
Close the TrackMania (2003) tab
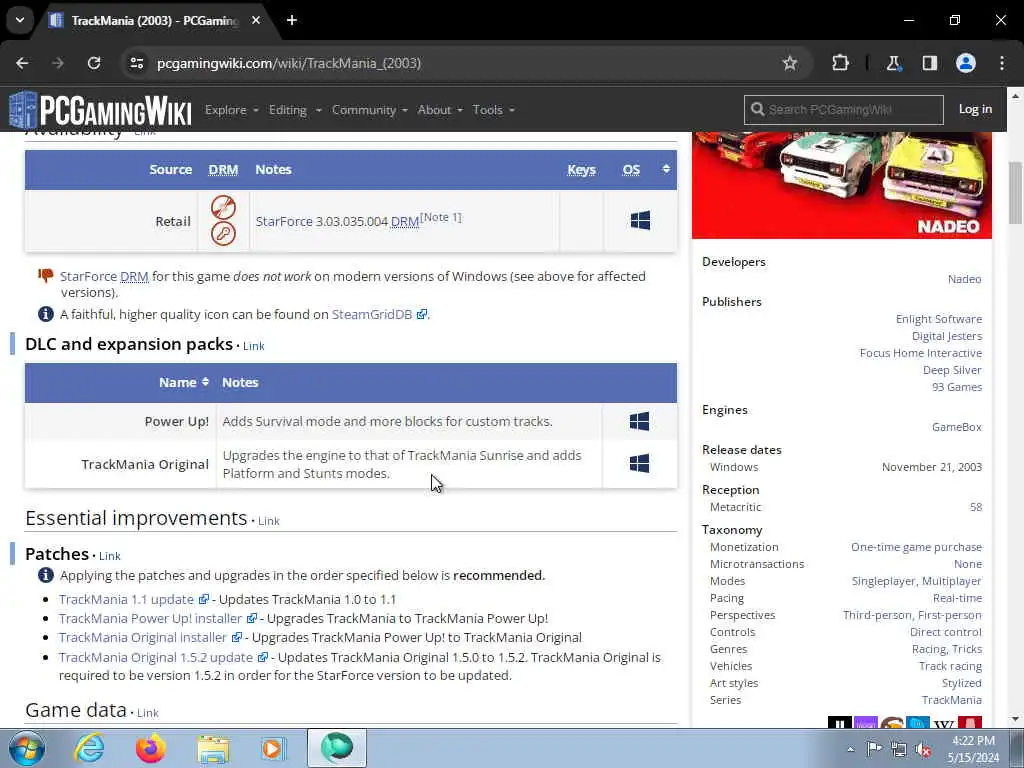pos(256,20)
